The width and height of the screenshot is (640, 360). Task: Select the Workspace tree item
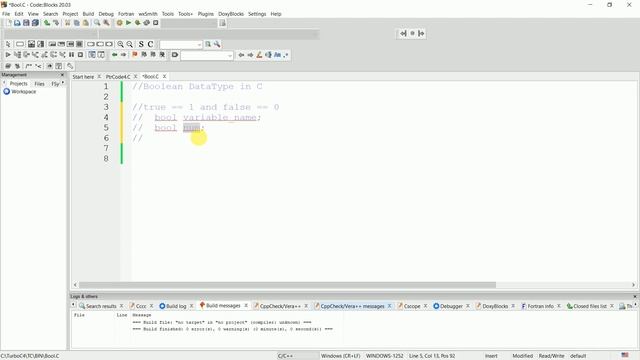(24, 92)
